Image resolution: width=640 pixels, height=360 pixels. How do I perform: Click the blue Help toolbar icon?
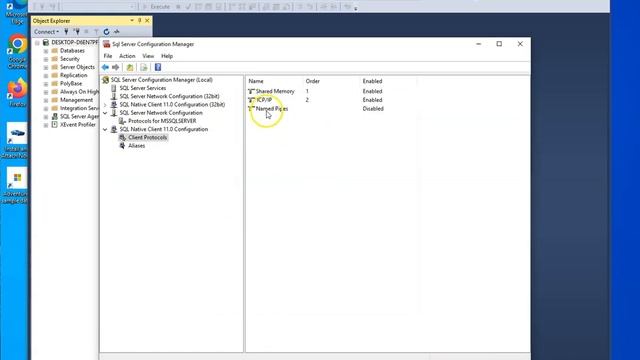point(158,67)
